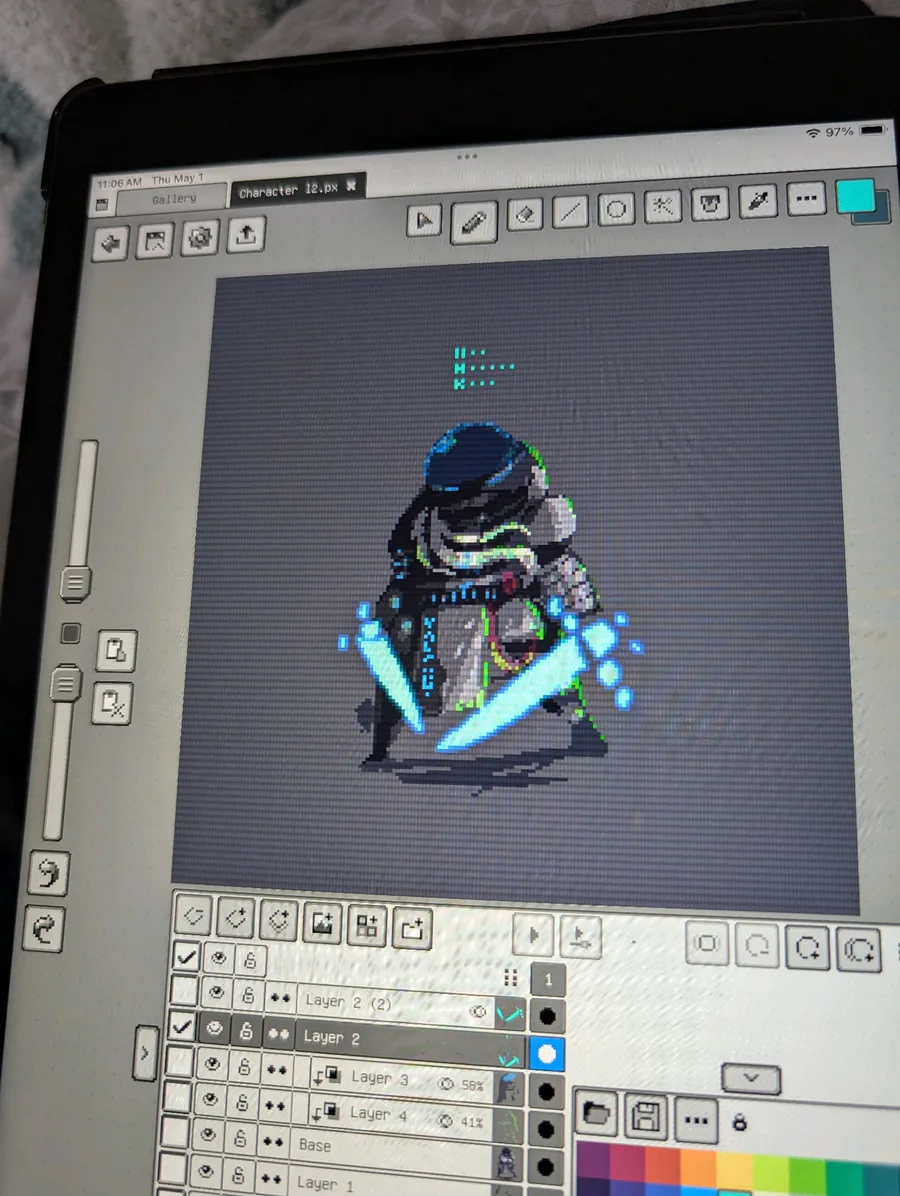Lock Layer 4 with its padlock
The height and width of the screenshot is (1196, 900).
(x=242, y=1102)
